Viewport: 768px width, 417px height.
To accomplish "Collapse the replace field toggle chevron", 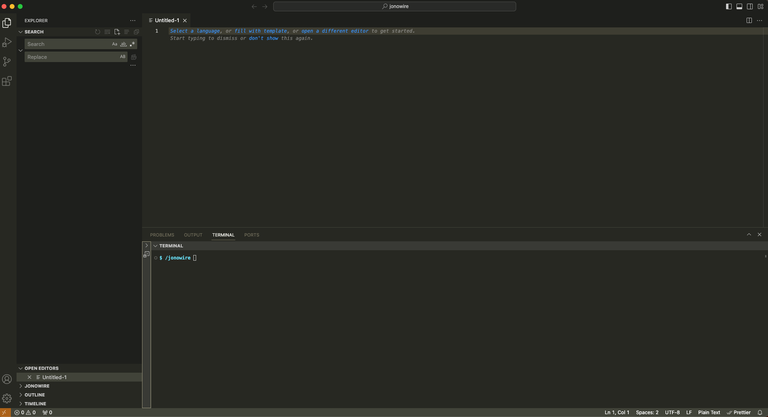I will [x=21, y=50].
